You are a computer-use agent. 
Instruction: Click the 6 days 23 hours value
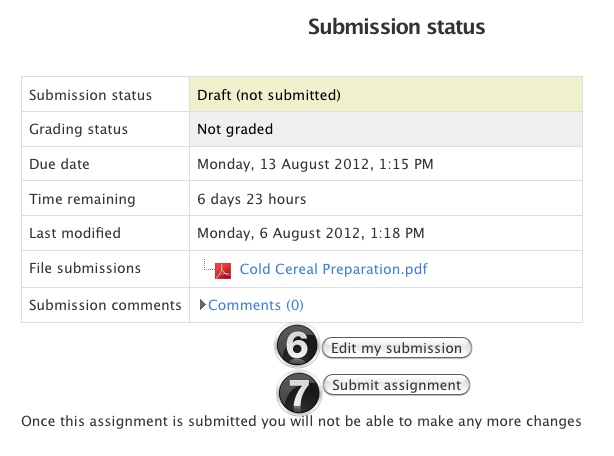click(x=251, y=199)
